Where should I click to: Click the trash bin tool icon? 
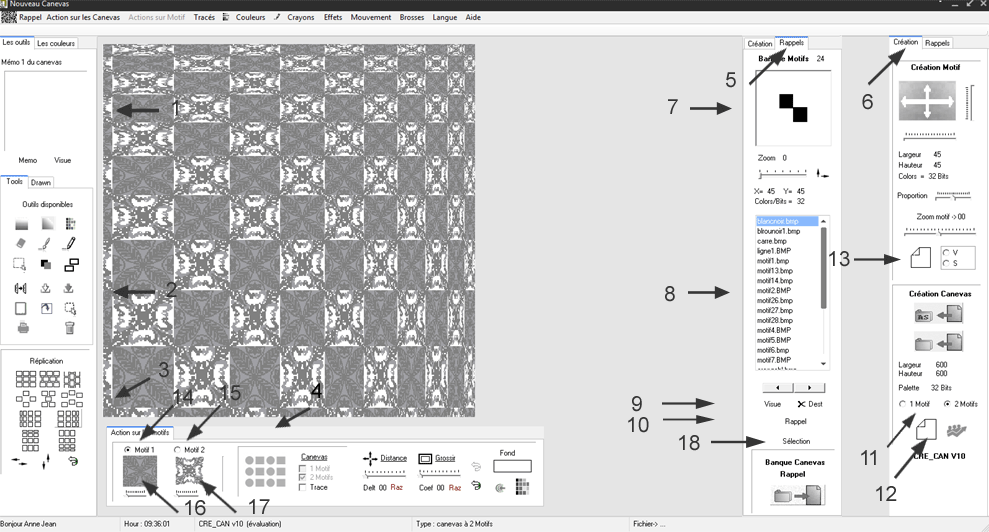[70, 328]
